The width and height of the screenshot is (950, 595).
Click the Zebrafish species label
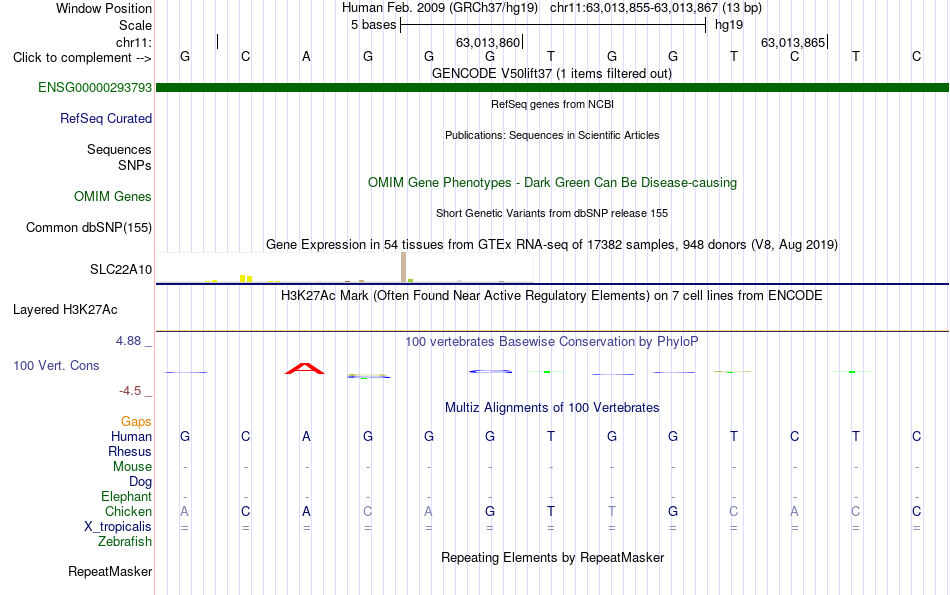[125, 542]
